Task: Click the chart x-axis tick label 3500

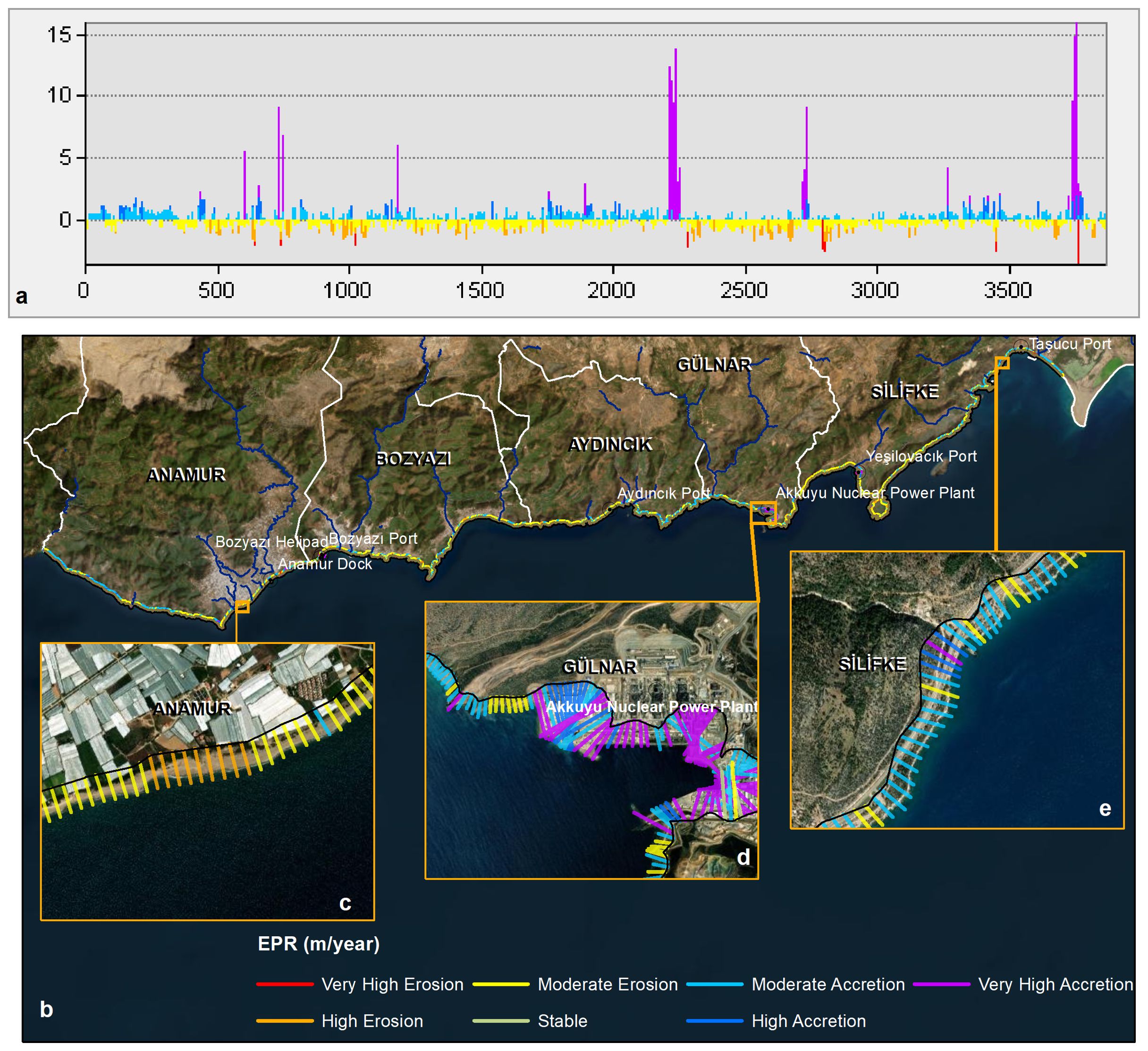Action: [x=1007, y=290]
